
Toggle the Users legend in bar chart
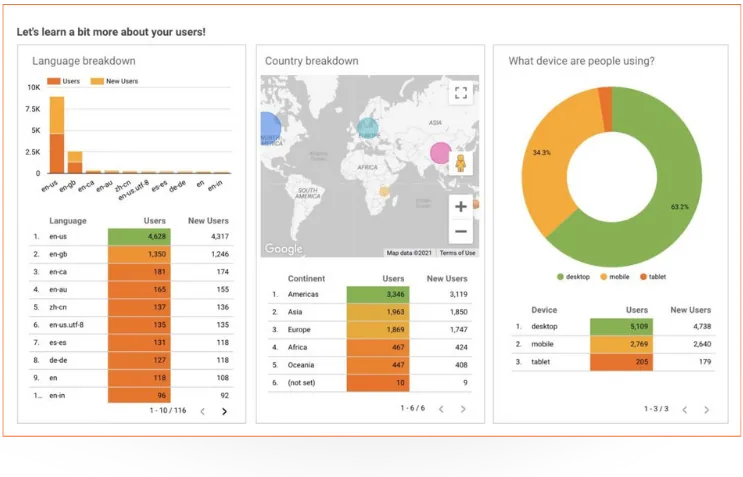coord(63,81)
